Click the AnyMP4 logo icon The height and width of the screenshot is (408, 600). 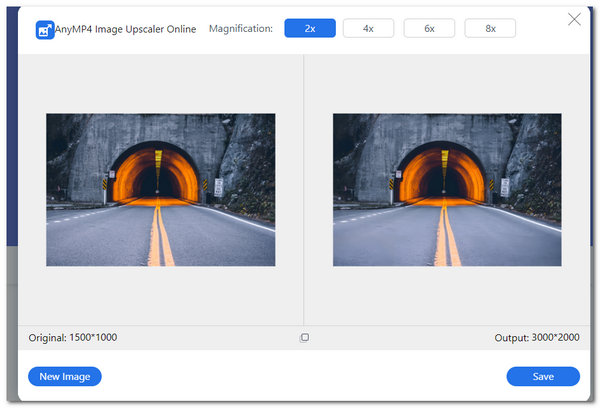click(x=44, y=30)
